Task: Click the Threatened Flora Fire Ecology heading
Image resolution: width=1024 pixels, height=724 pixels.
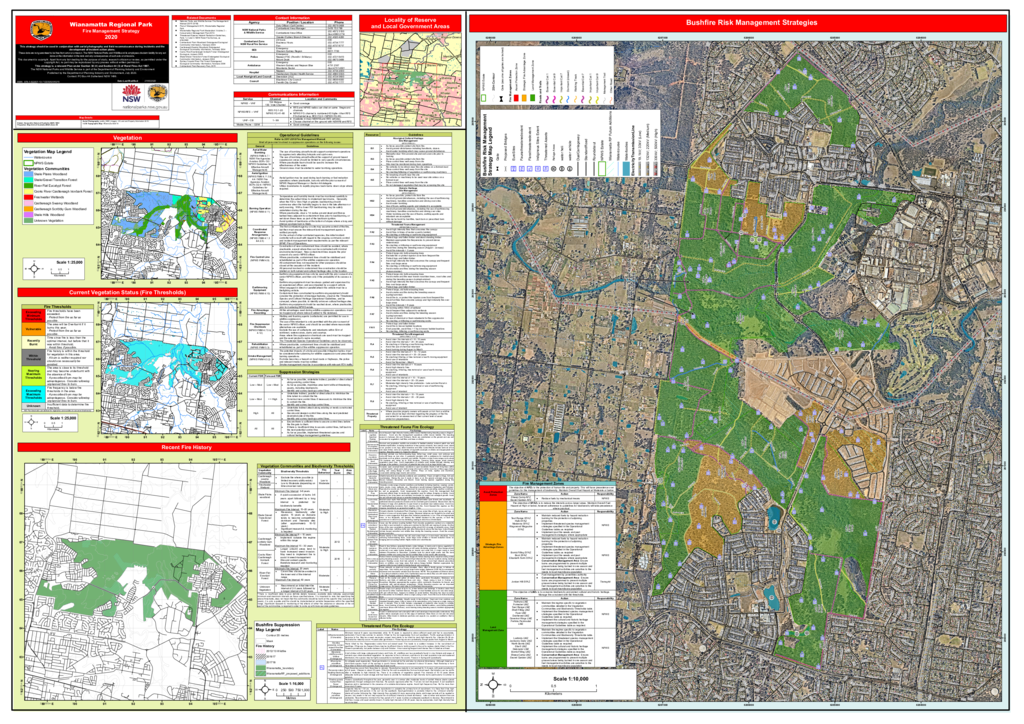Action: [385, 625]
